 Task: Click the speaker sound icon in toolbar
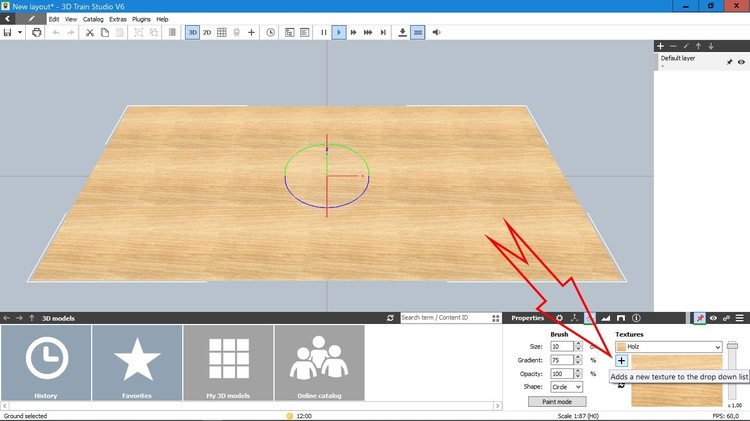pos(436,33)
